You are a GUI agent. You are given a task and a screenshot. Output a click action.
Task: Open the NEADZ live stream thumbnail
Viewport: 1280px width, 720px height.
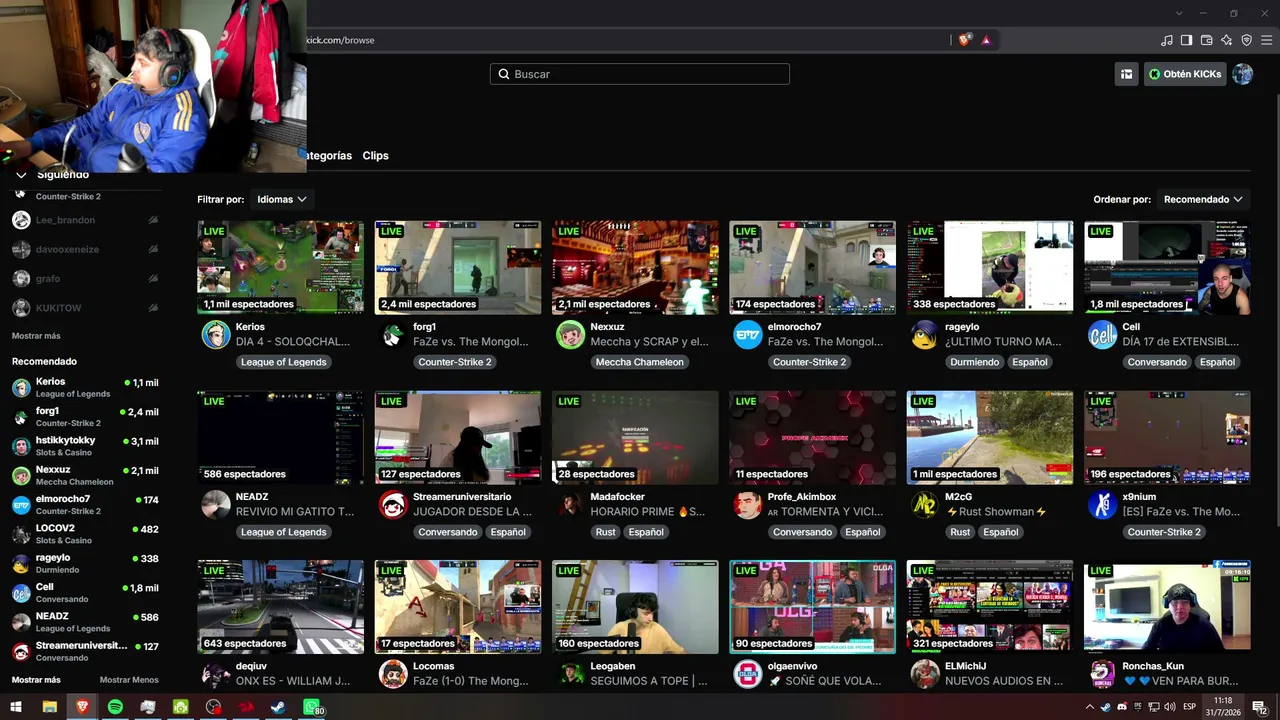pos(281,438)
